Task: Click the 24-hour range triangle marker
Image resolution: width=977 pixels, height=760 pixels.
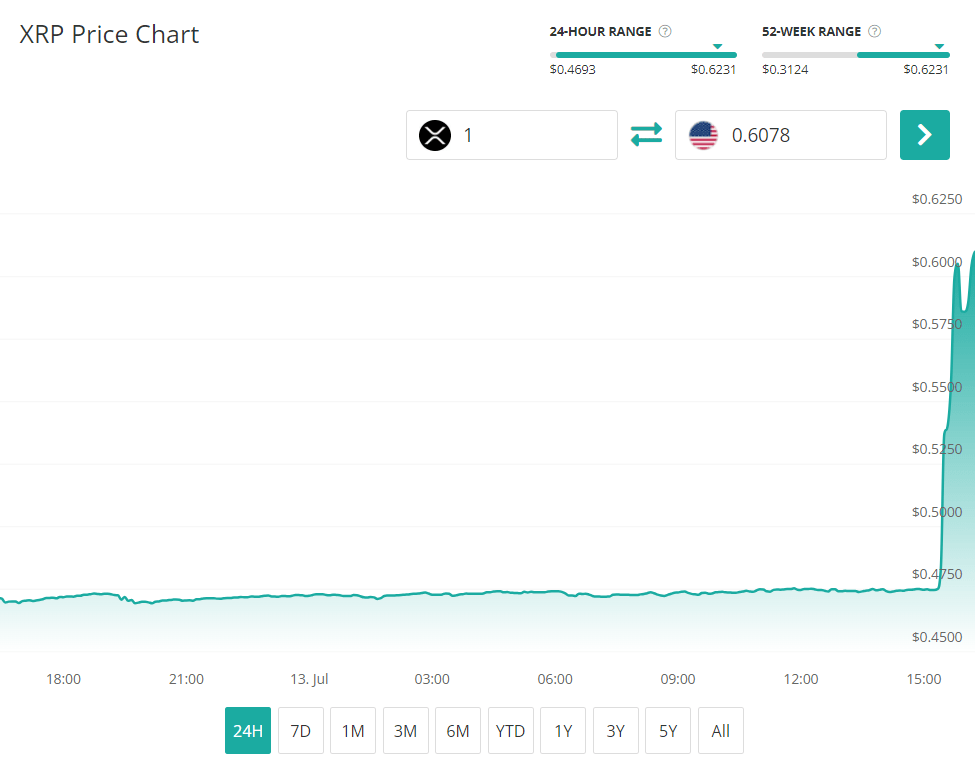Action: tap(717, 46)
